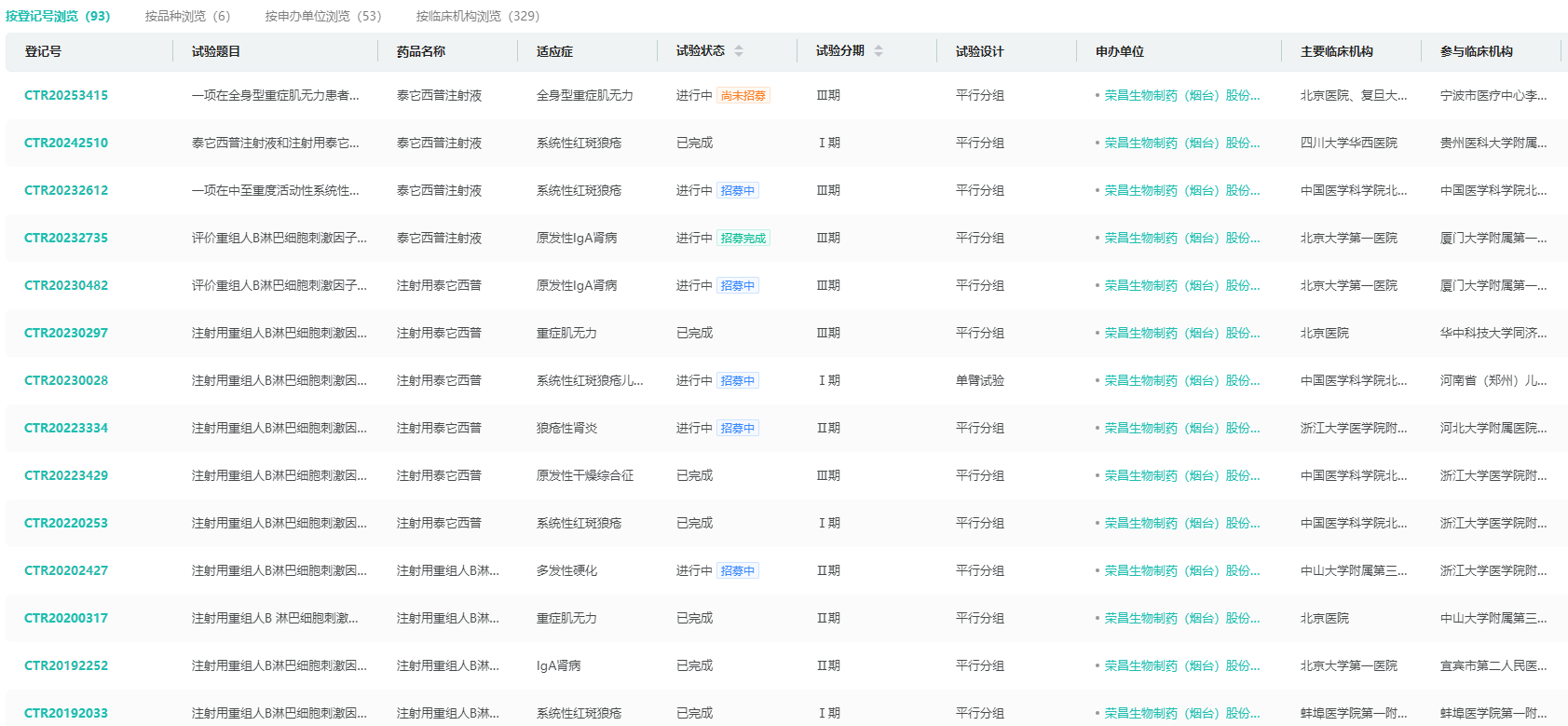Open record CTR20223334

[x=66, y=428]
